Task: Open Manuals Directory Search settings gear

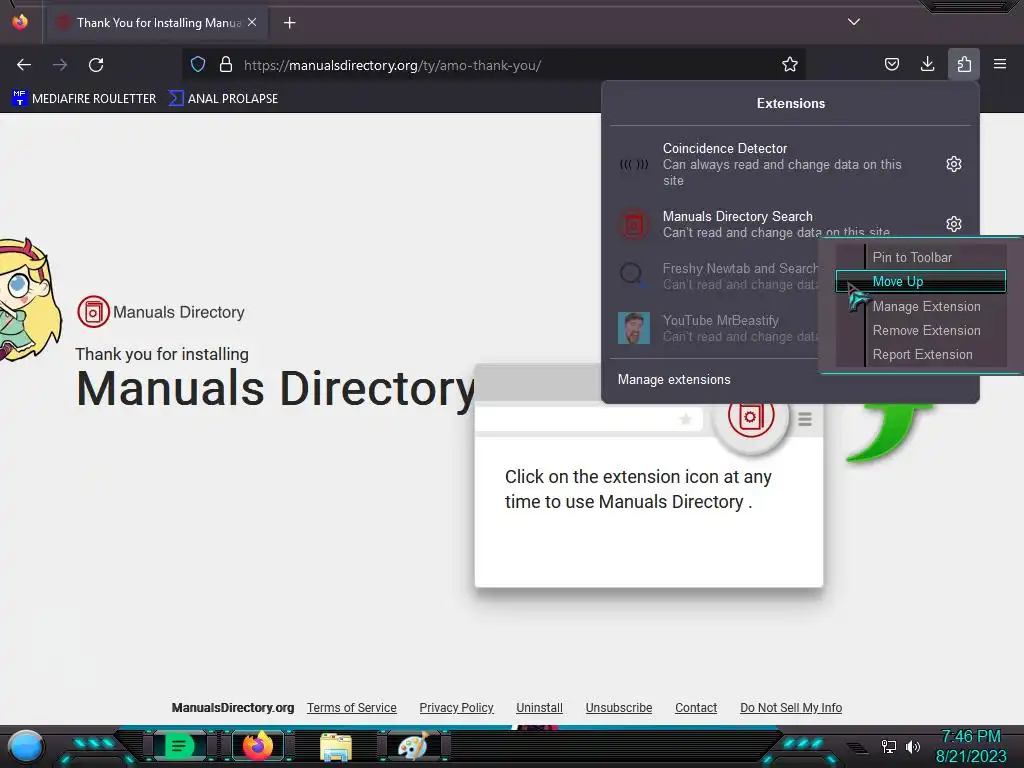Action: [x=953, y=224]
